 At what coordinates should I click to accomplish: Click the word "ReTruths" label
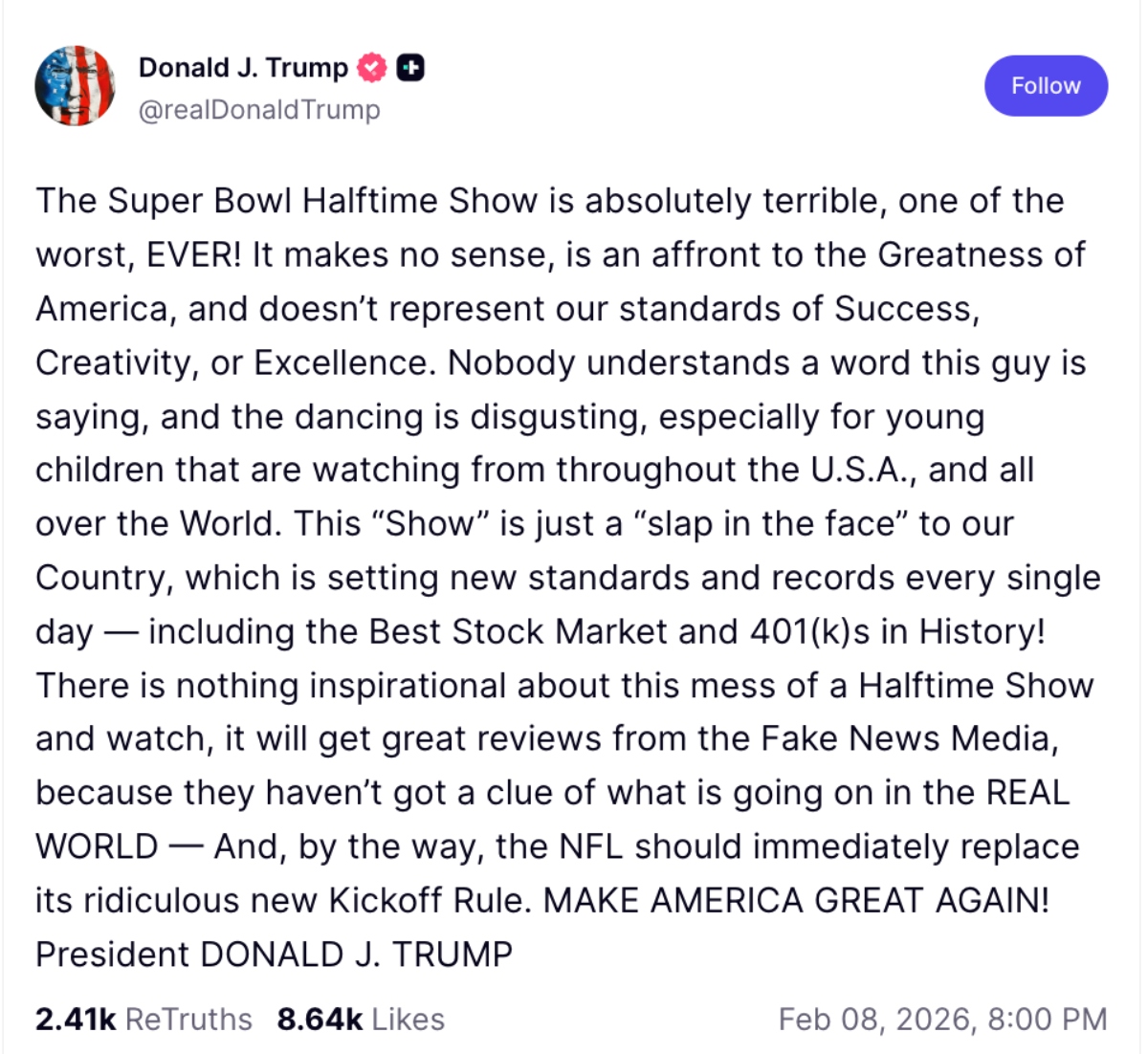click(x=188, y=1020)
